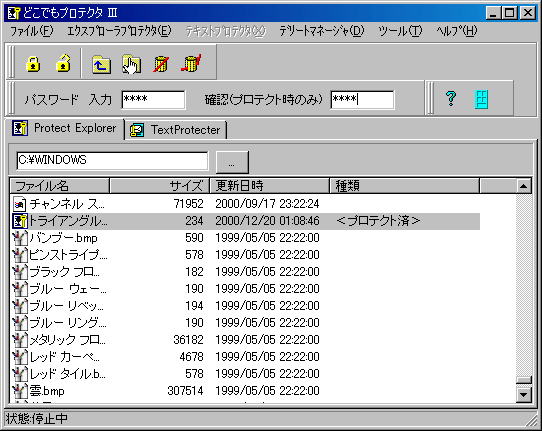
Task: Click the bitmap icon of バンブー.bmp
Action: 20,238
